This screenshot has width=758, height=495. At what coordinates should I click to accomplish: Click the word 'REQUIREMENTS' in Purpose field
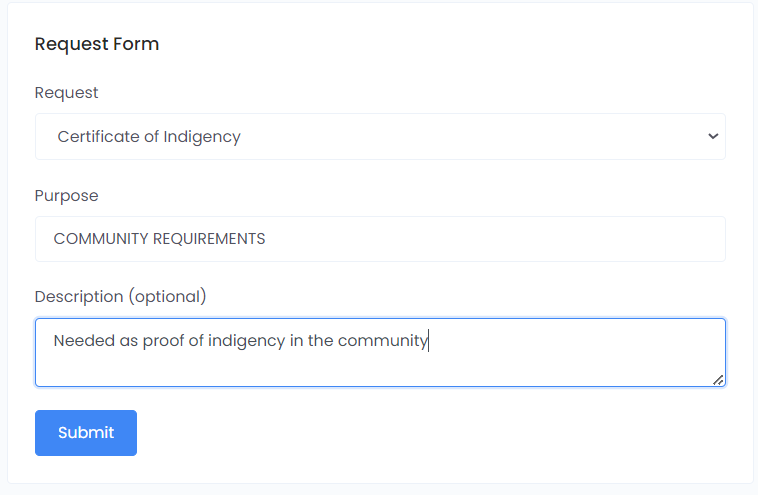208,239
